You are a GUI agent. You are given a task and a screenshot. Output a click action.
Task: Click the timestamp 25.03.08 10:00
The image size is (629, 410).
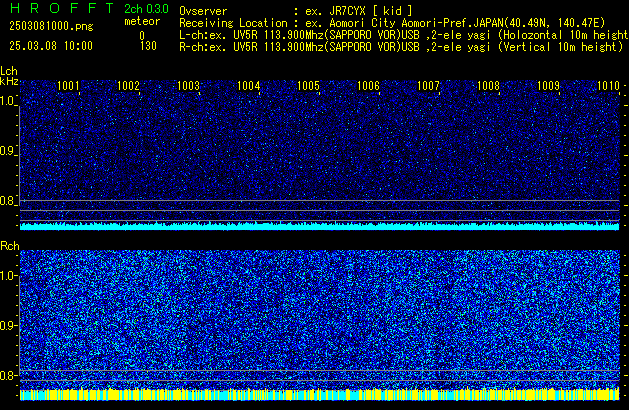click(x=51, y=46)
